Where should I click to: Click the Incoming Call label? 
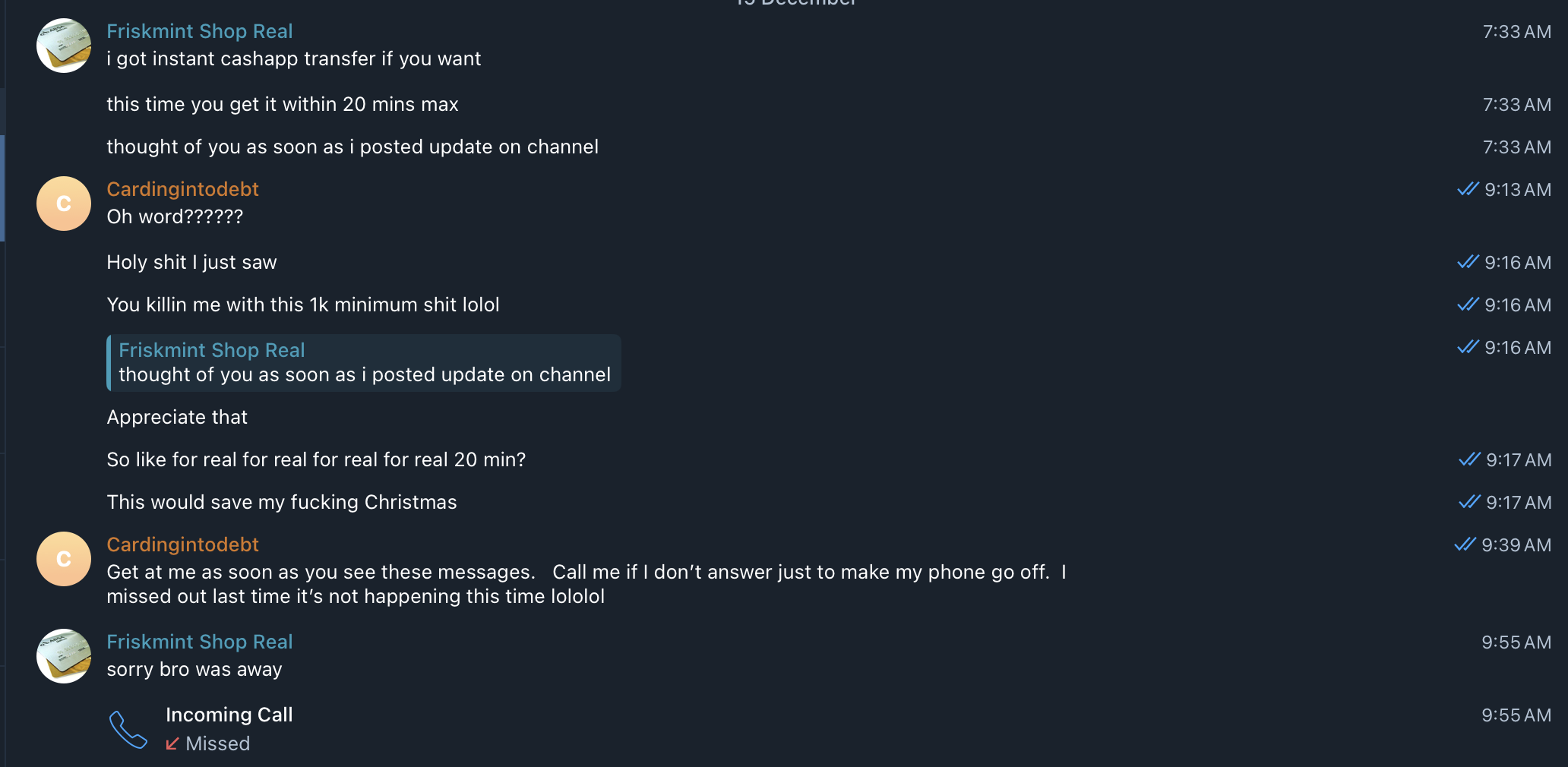coord(229,715)
